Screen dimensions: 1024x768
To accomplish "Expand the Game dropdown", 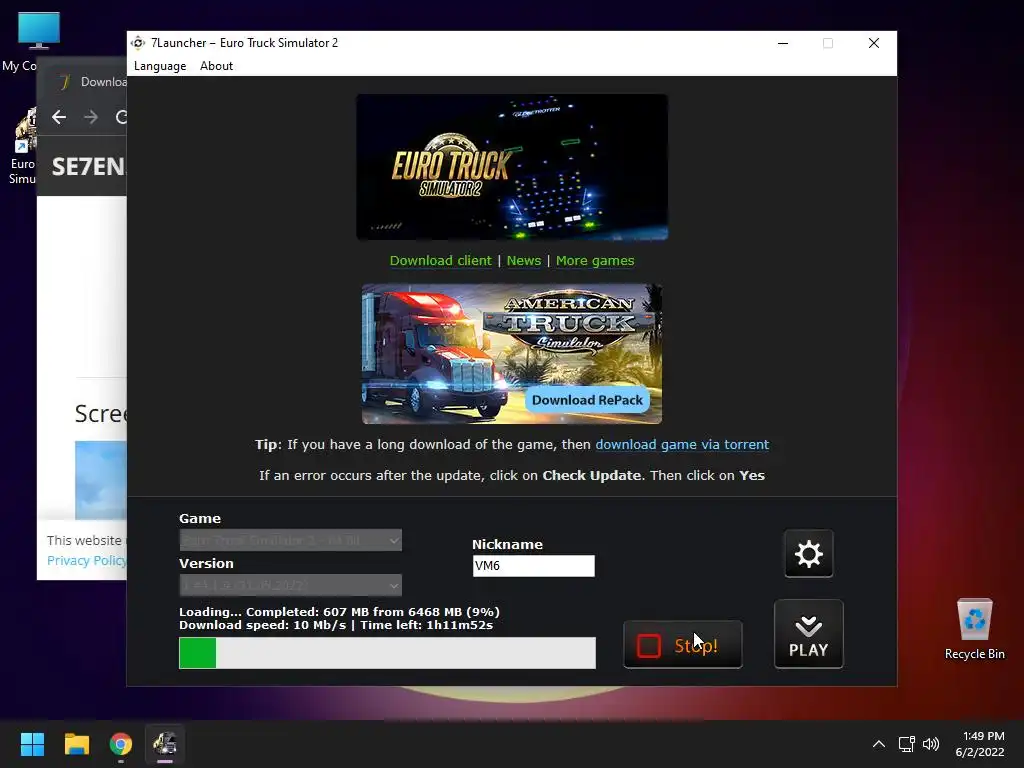I will coord(291,540).
